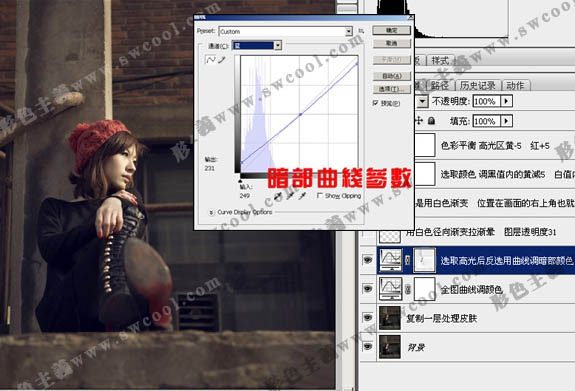The height and width of the screenshot is (391, 575).
Task: Toggle the Preview checkbox in Curves dialog
Action: pos(375,103)
